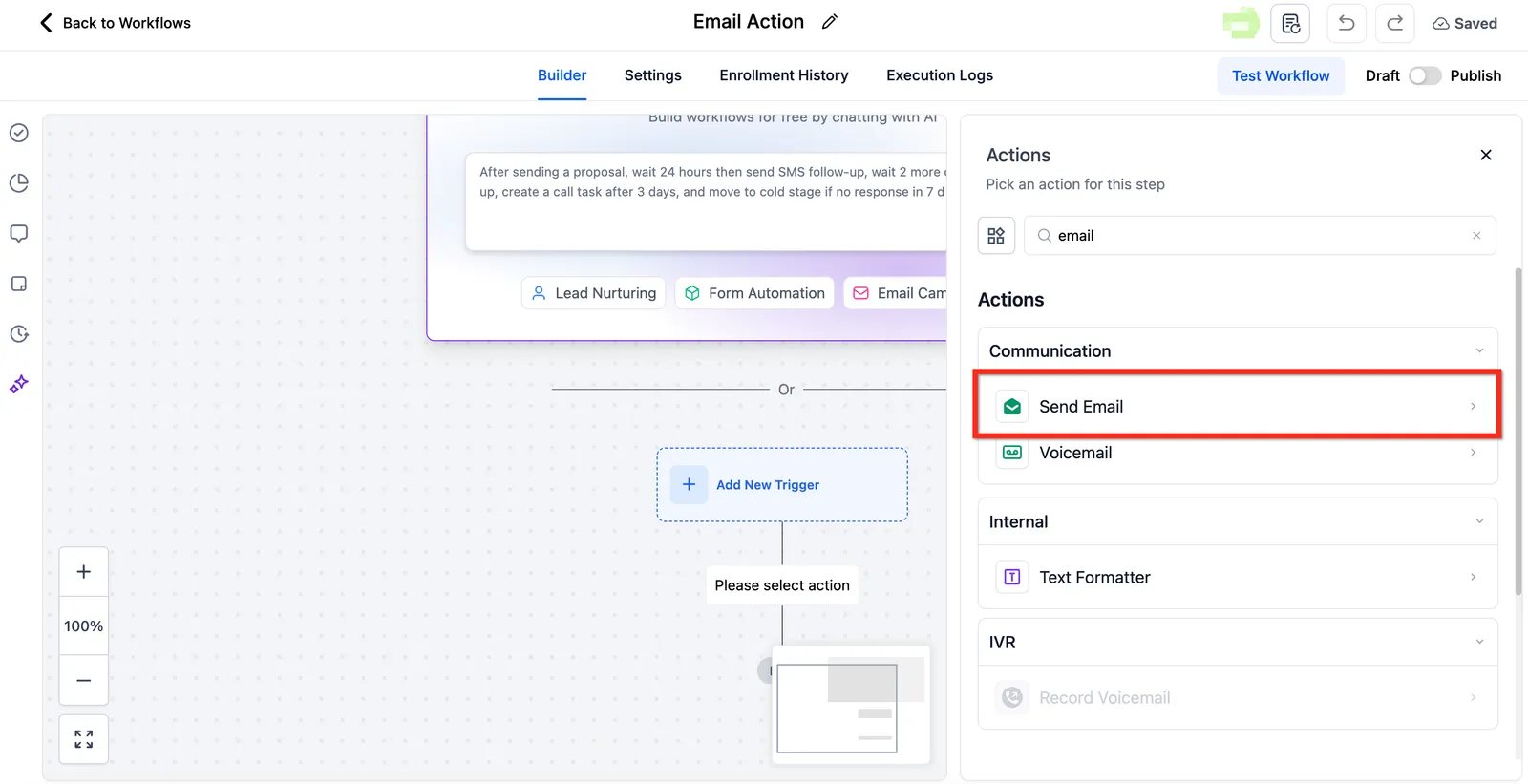
Task: Click the grid category icon beside search
Action: tap(996, 236)
